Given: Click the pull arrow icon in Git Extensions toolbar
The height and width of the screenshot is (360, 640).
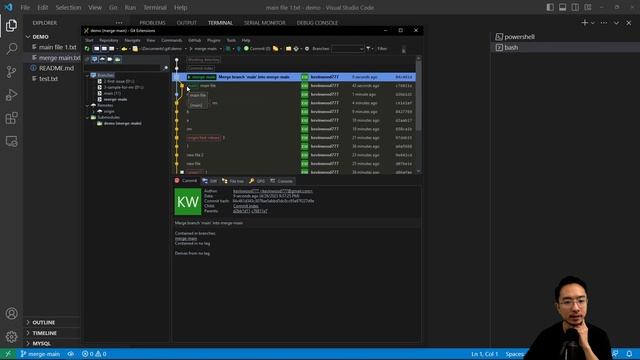Looking at the screenshot, I should 228,49.
